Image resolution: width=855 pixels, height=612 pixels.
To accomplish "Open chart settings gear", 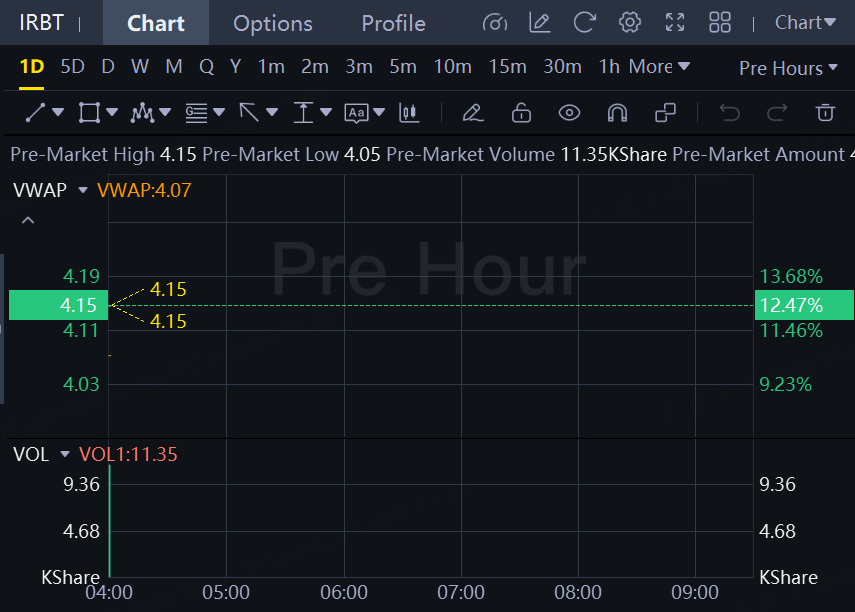I will click(629, 22).
